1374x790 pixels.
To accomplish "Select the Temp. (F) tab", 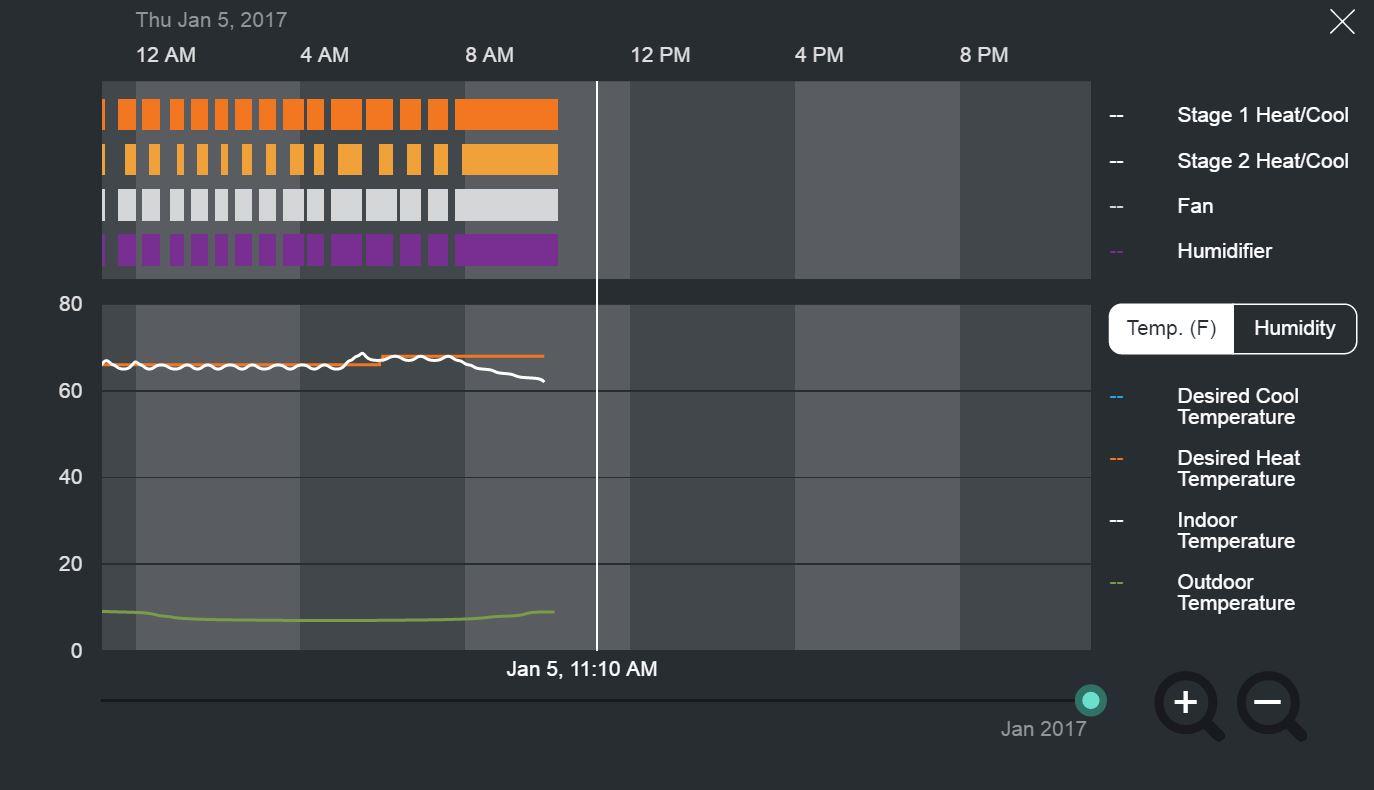I will [x=1171, y=328].
